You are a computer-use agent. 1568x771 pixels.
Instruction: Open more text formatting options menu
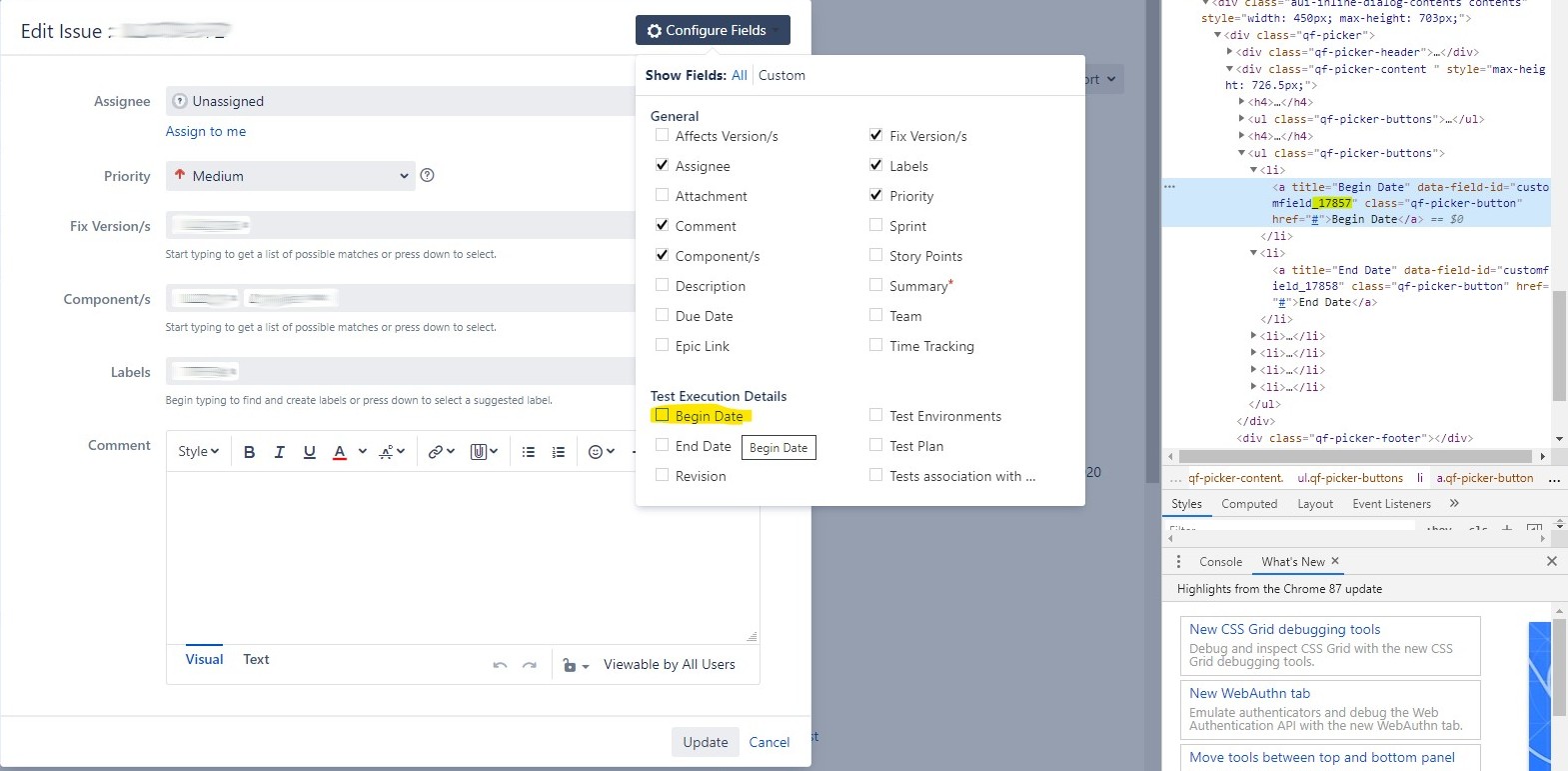[x=392, y=452]
